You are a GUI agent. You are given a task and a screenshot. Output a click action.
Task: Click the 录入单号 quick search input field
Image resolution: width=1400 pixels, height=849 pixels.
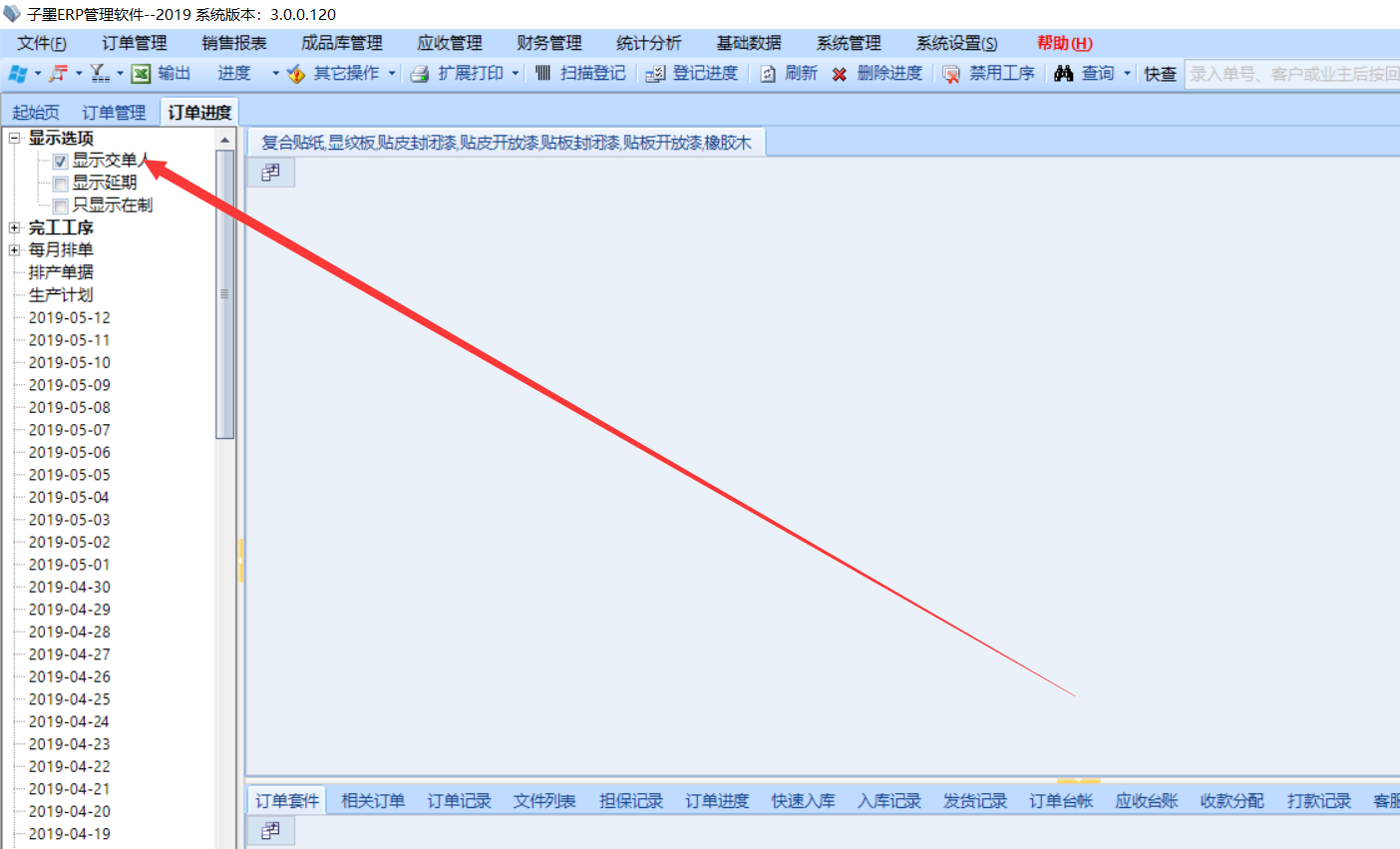[1292, 74]
